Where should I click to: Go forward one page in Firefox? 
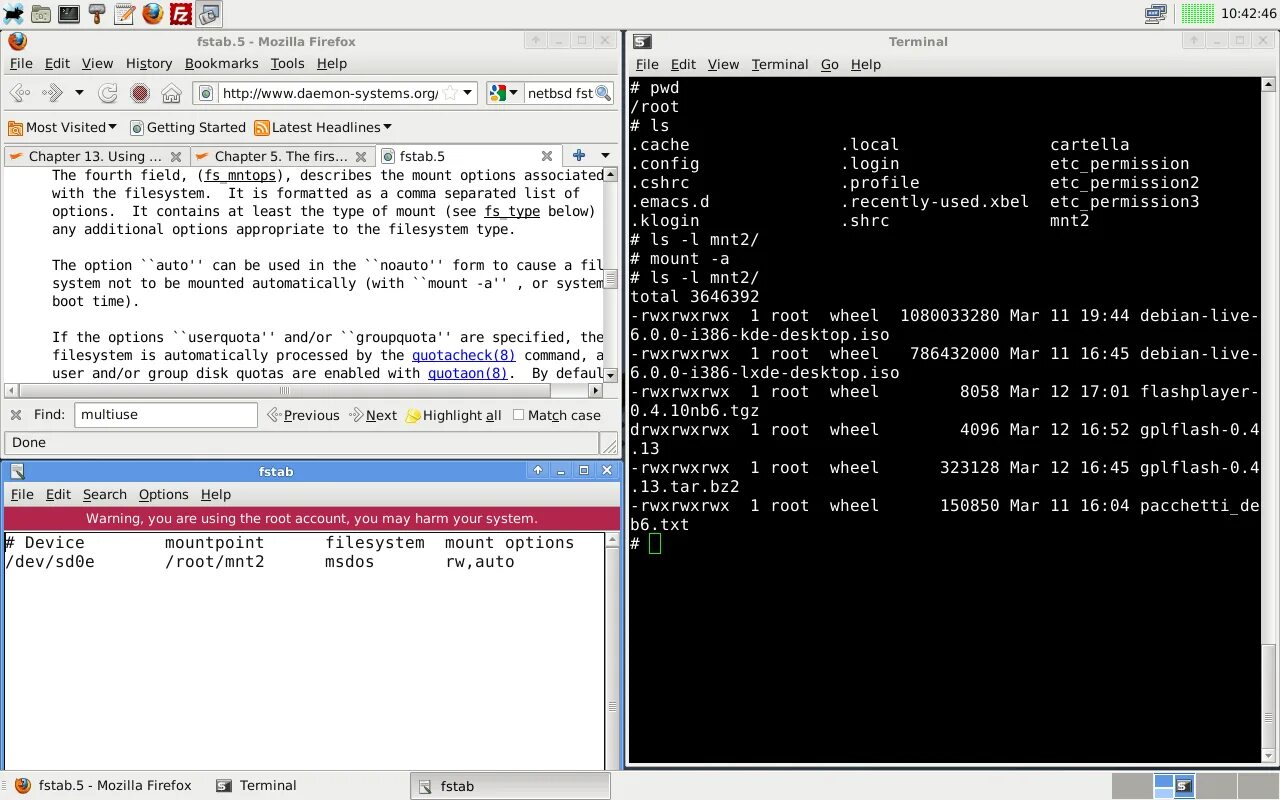pyautogui.click(x=51, y=93)
